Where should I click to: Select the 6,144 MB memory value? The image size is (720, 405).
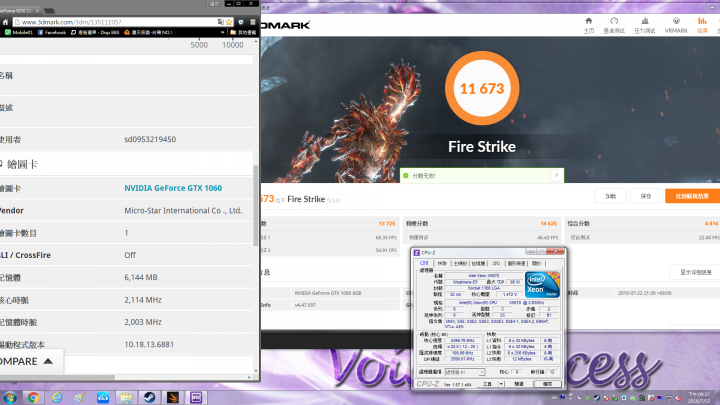point(141,277)
